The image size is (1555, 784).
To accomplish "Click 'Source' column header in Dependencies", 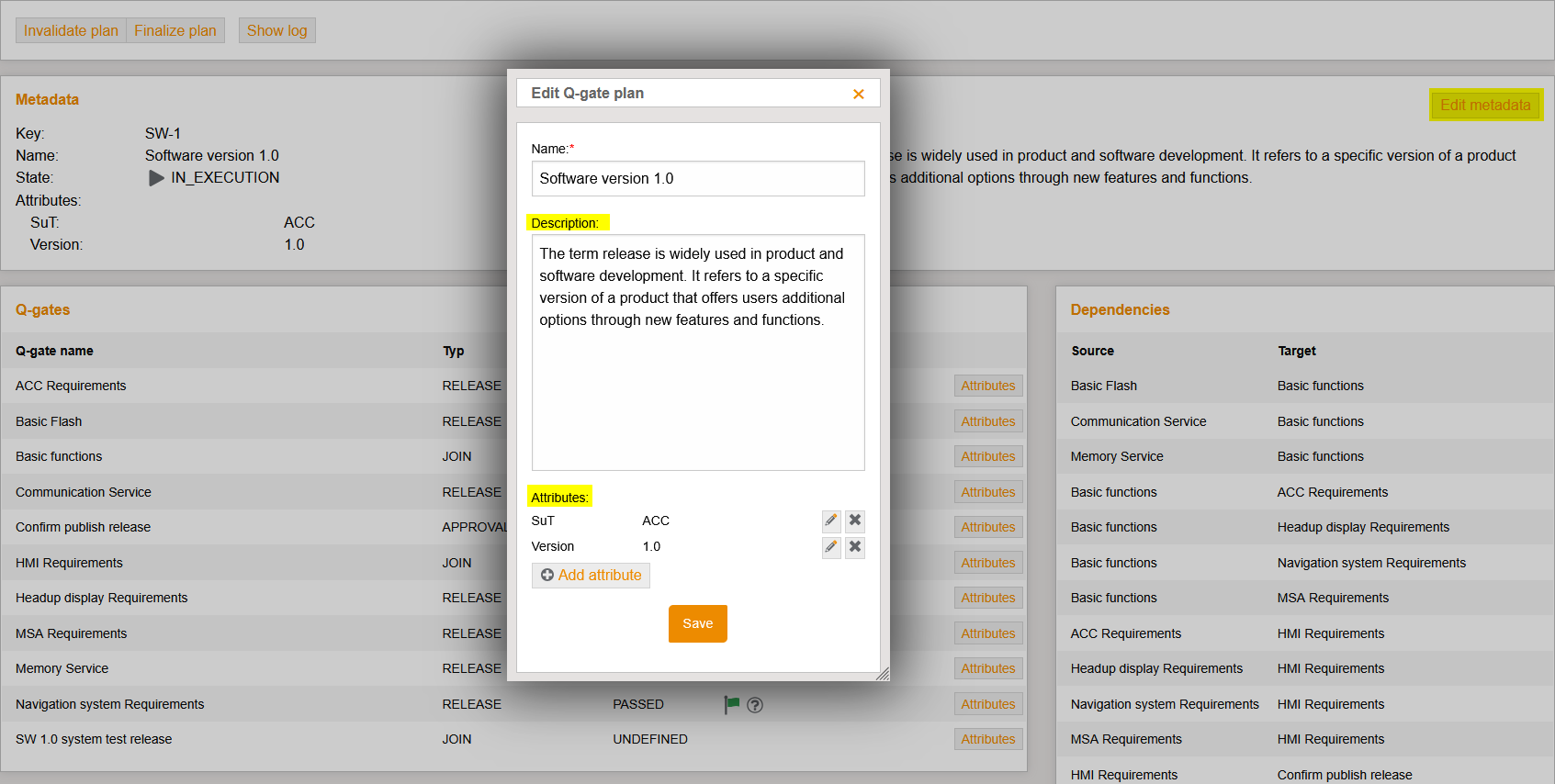I will pyautogui.click(x=1092, y=351).
